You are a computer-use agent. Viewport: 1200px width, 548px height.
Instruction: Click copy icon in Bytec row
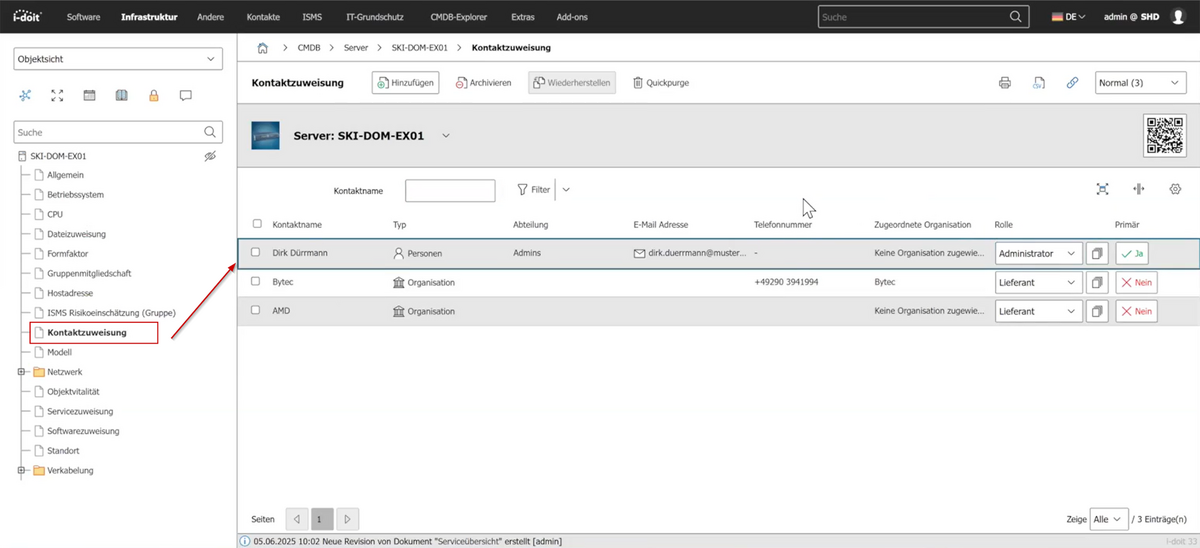coord(1098,283)
